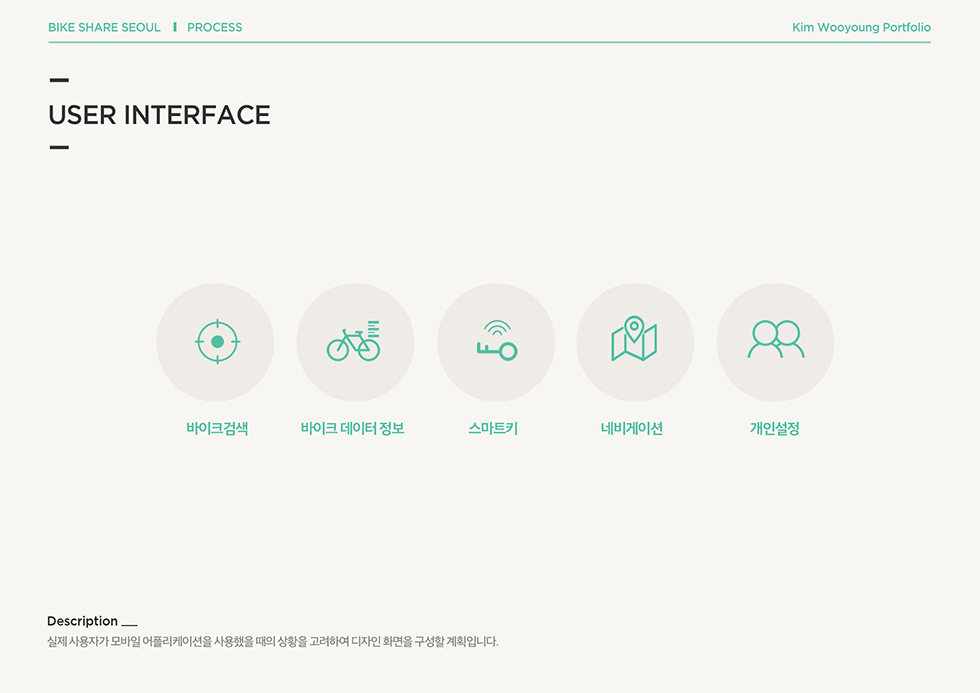Open the navigation map pin icon
Image resolution: width=980 pixels, height=693 pixels.
pos(635,341)
